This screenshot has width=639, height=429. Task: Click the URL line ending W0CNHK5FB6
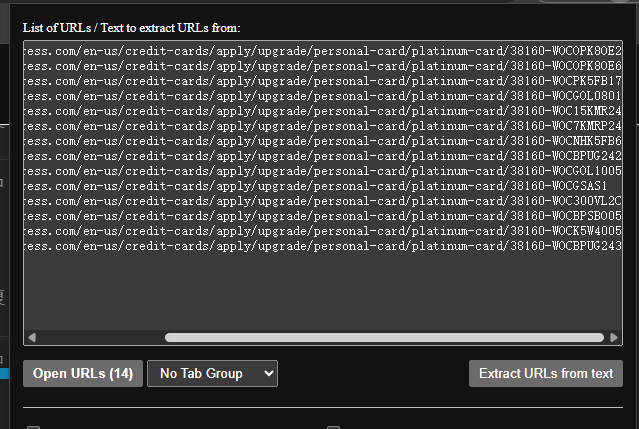tap(323, 141)
